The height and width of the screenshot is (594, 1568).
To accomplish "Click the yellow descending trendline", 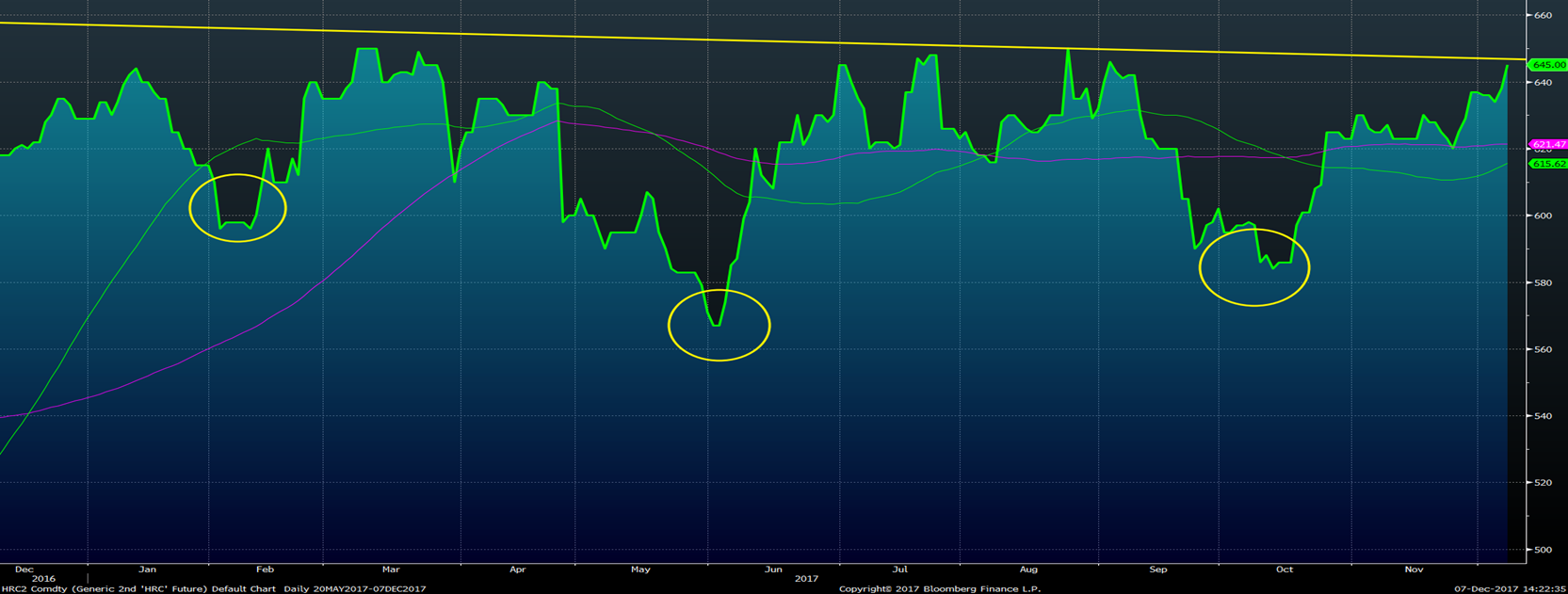I will click(753, 40).
